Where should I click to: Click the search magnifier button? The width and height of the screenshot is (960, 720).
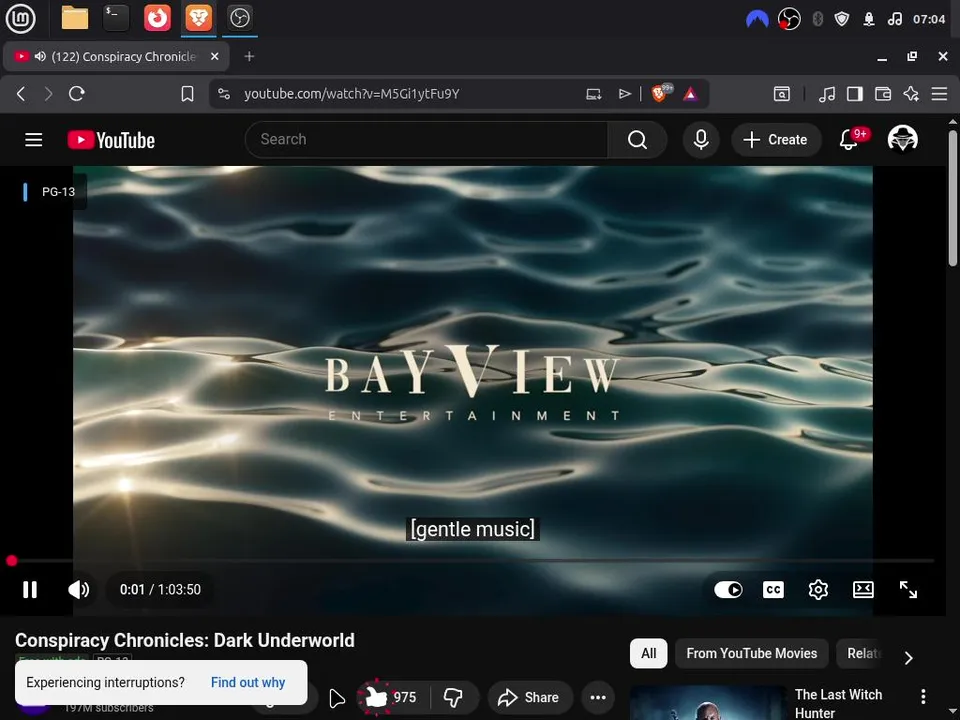637,140
